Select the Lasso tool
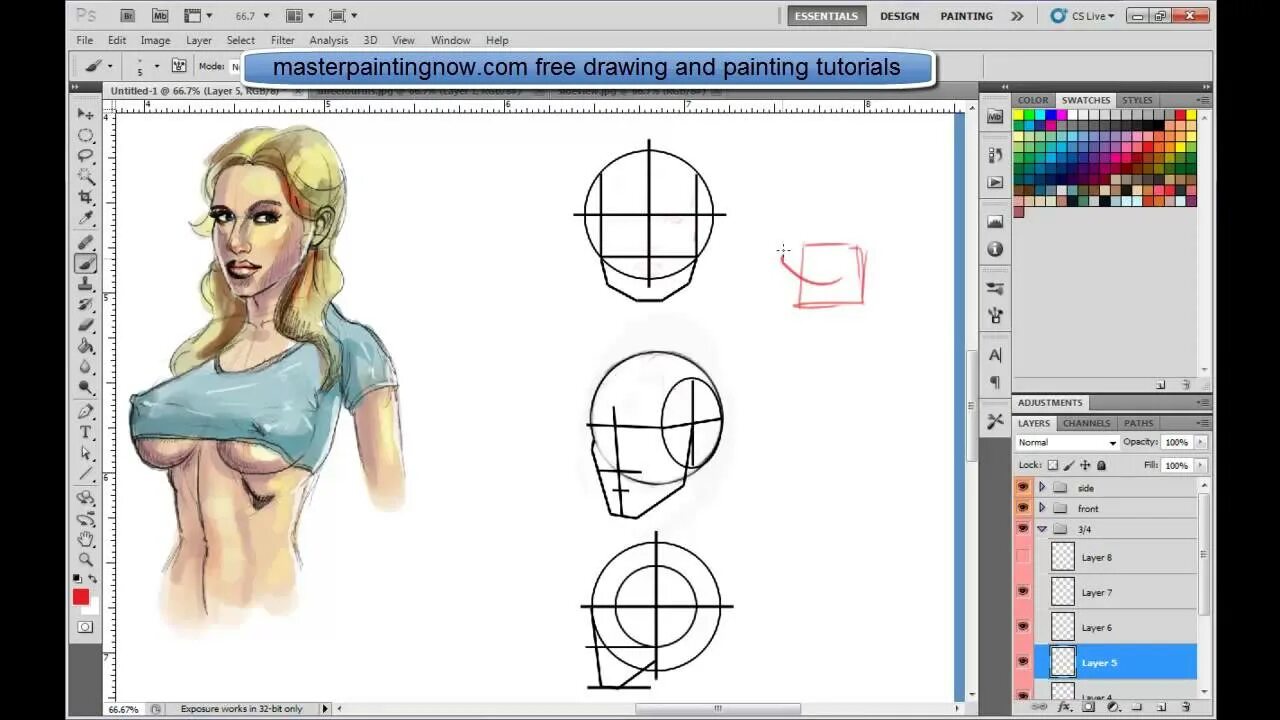Viewport: 1280px width, 720px height. 86,156
